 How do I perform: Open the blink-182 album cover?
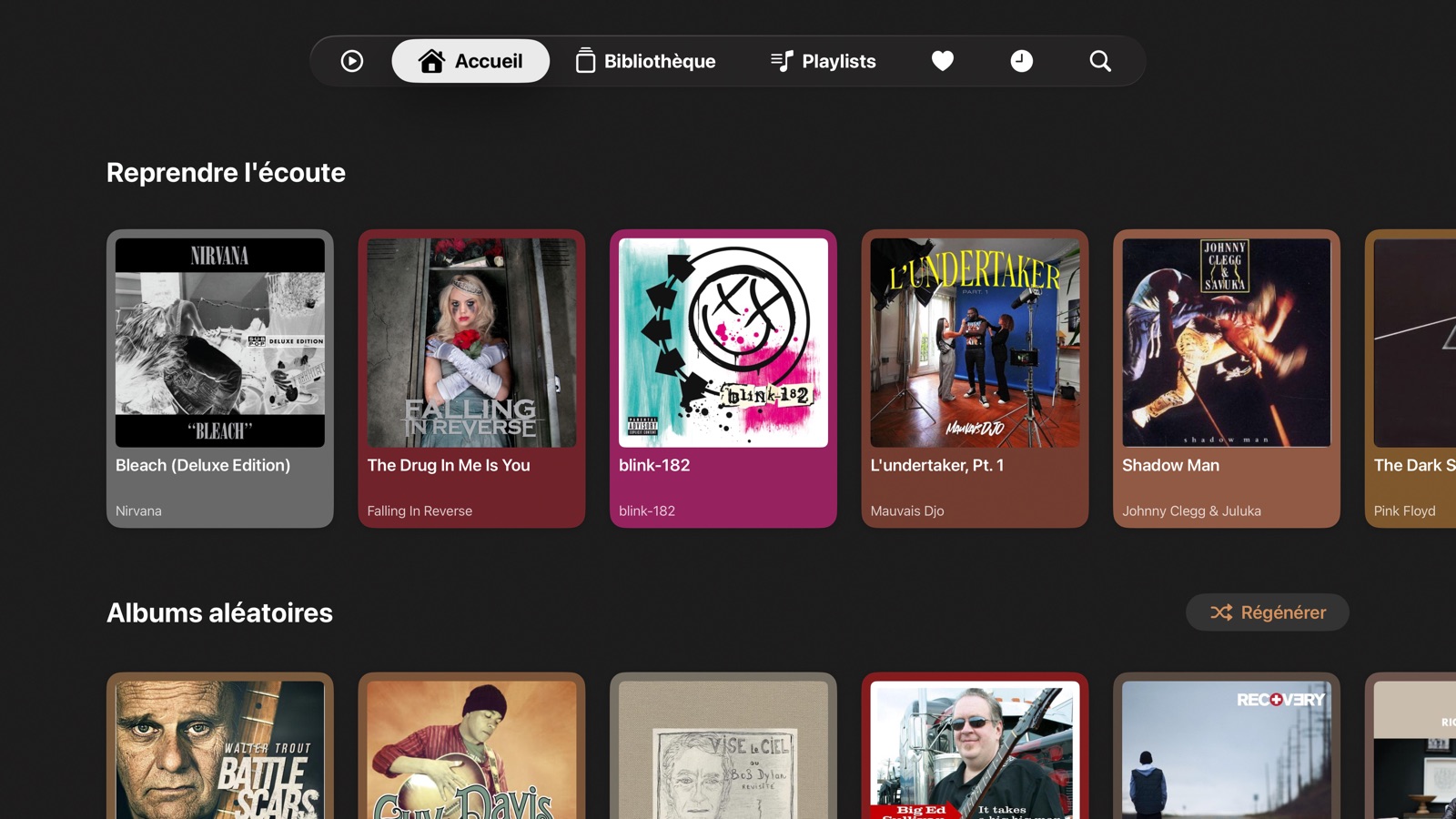pos(723,343)
